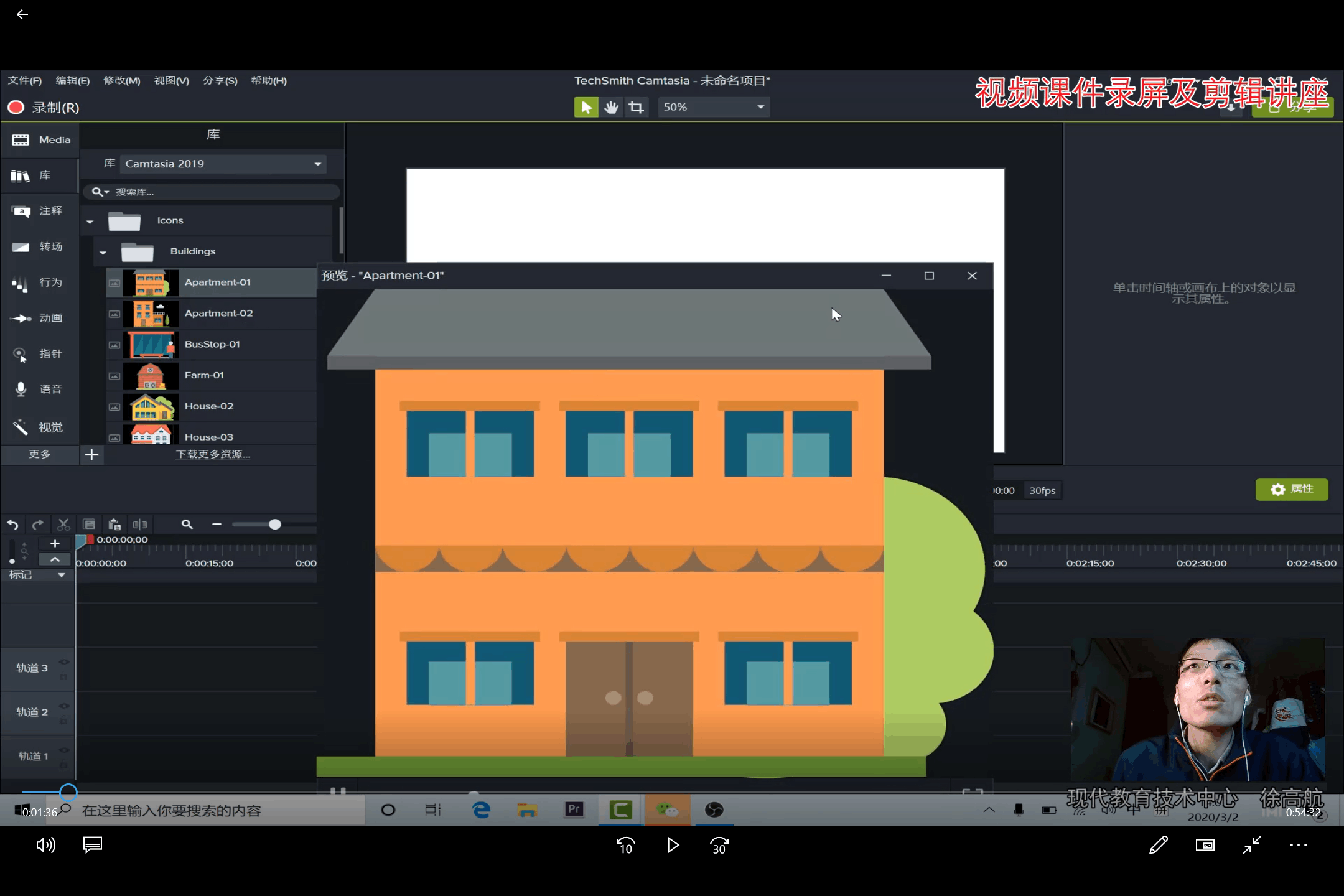Activate the crop tool

636,107
